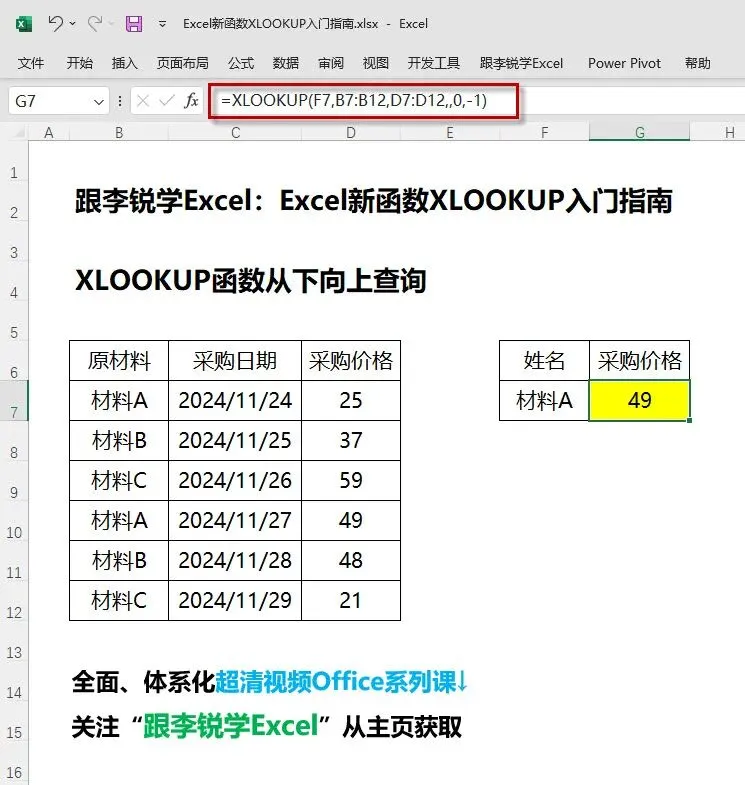The height and width of the screenshot is (785, 745).
Task: Select row 1 header
Action: (x=14, y=161)
